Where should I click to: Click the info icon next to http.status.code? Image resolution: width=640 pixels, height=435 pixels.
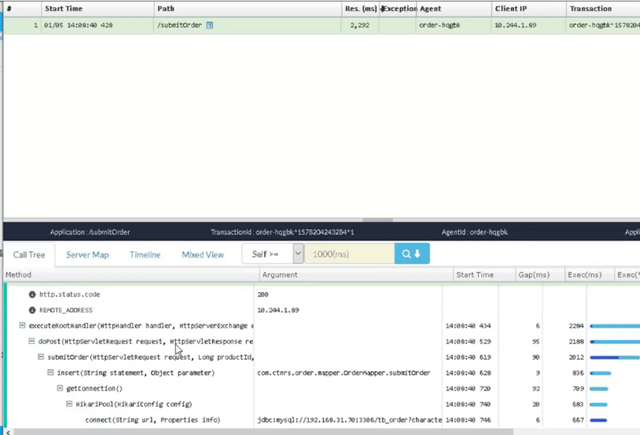32,294
